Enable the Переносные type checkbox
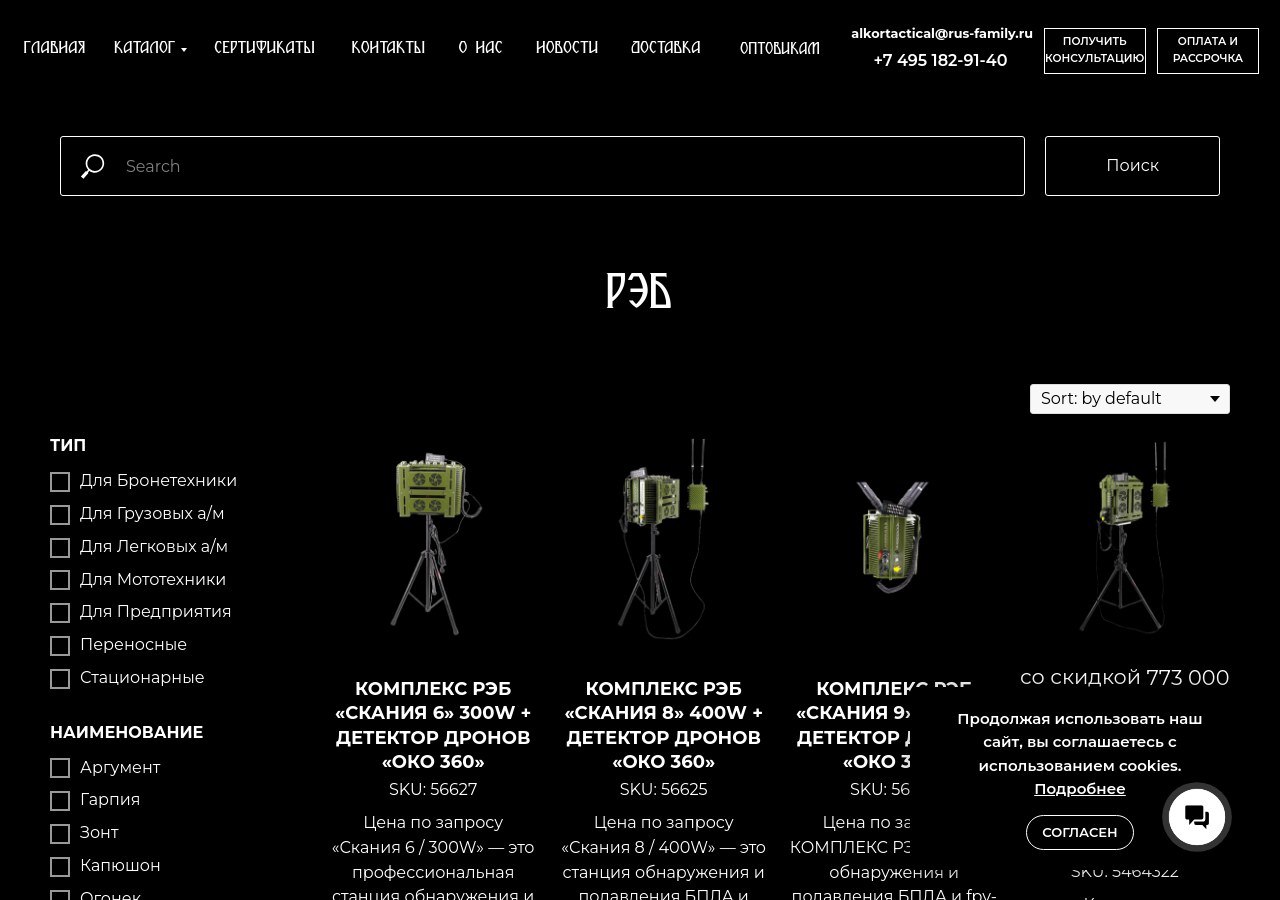 [x=61, y=646]
